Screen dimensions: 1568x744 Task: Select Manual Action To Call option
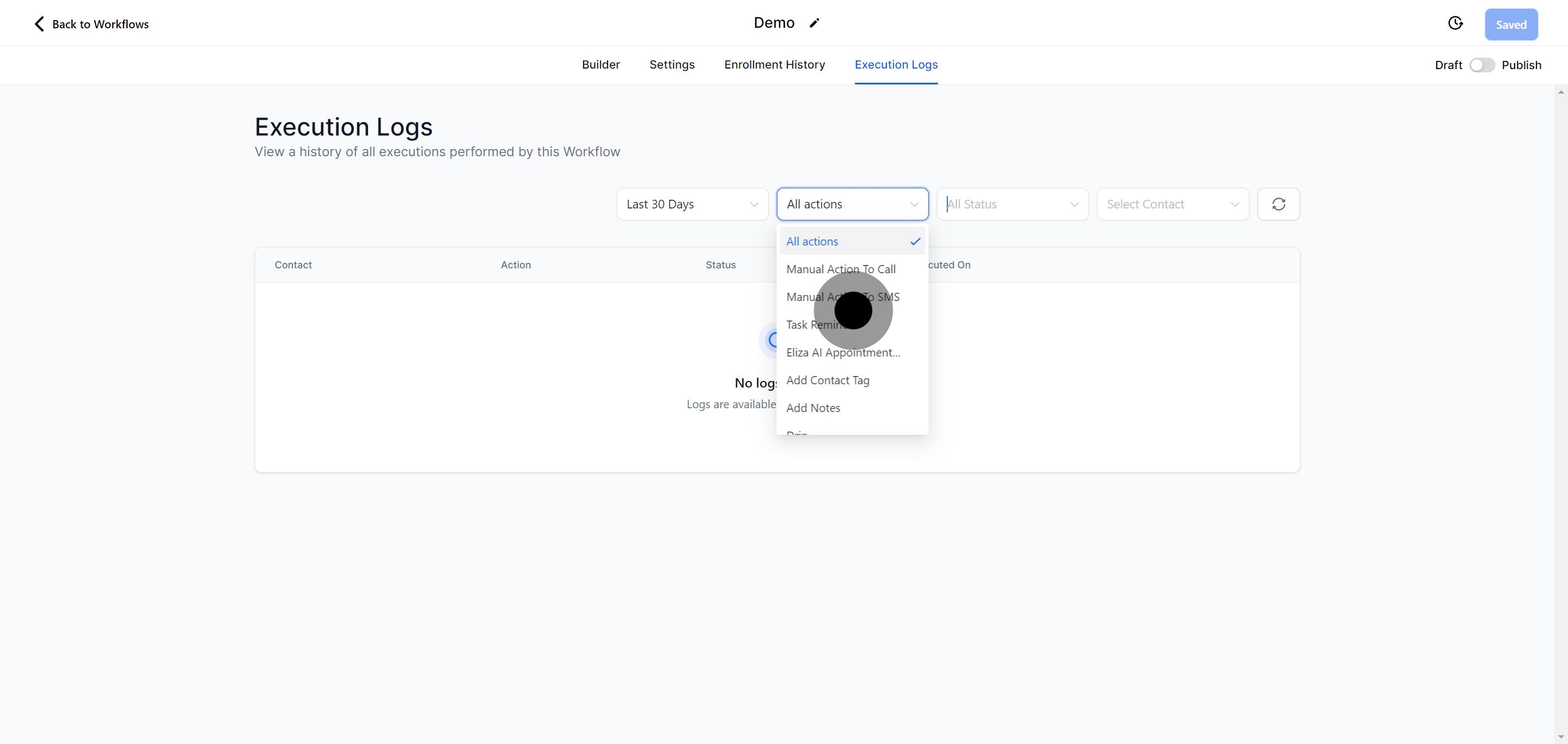tap(841, 269)
